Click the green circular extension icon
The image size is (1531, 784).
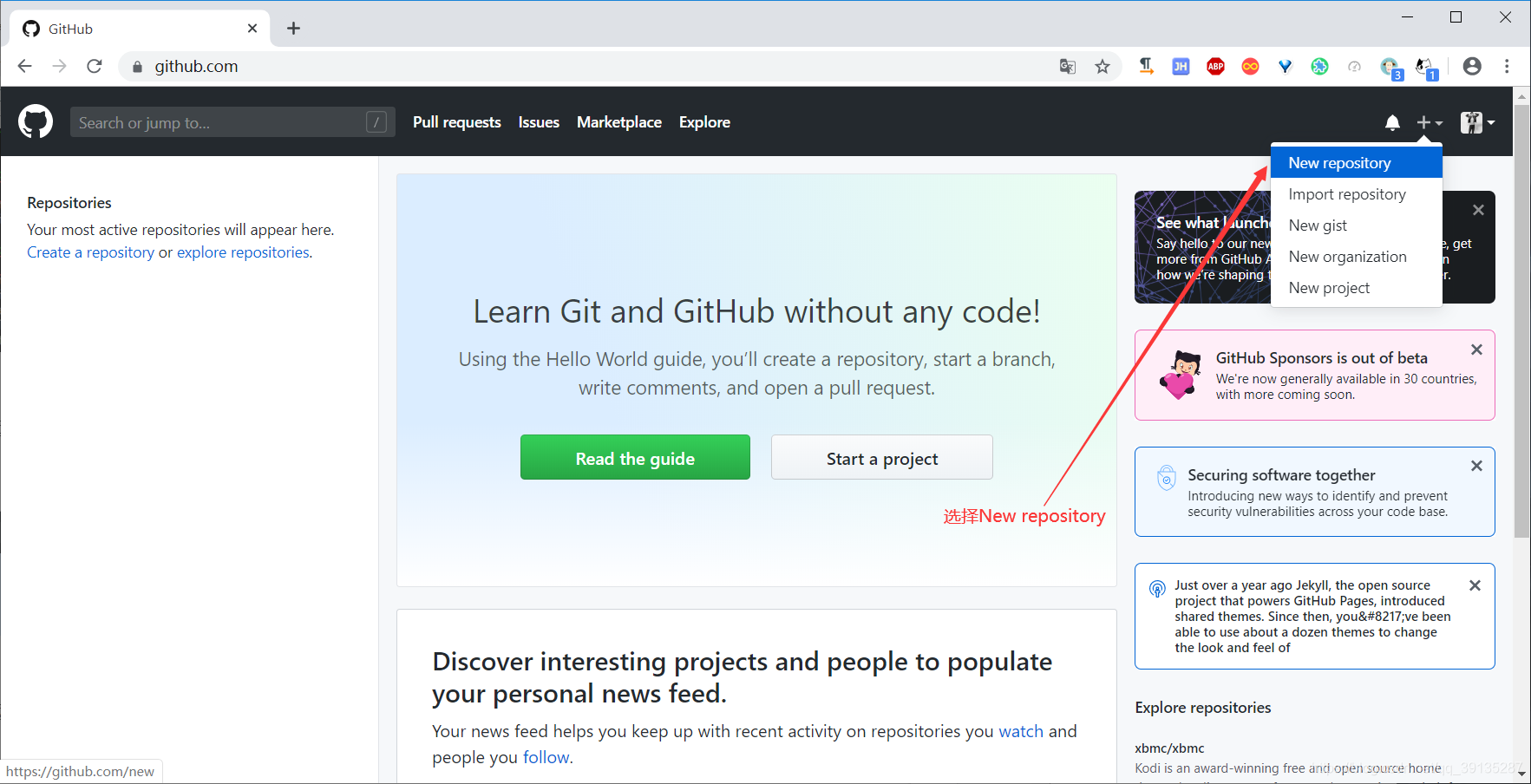1319,66
